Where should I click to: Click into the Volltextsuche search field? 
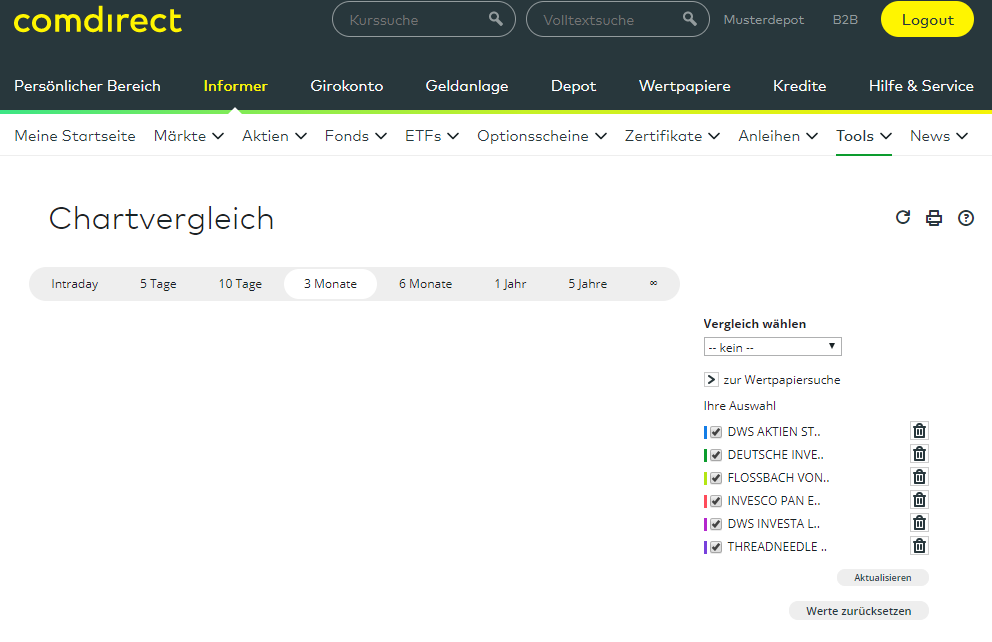(x=605, y=20)
